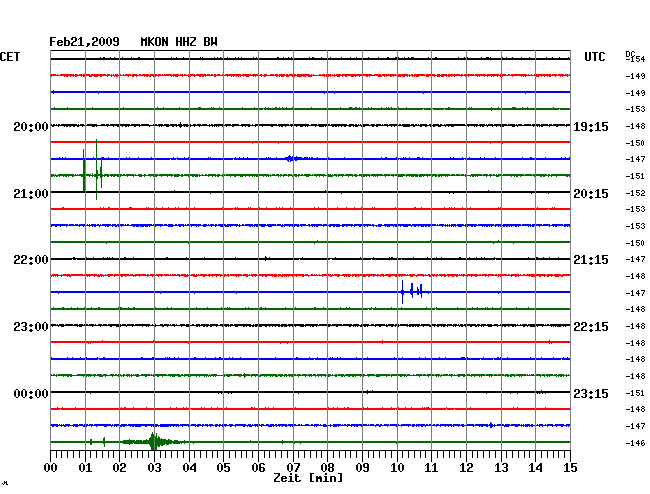Click the minute tick label "13"
This screenshot has width=650, height=494.
501,468
